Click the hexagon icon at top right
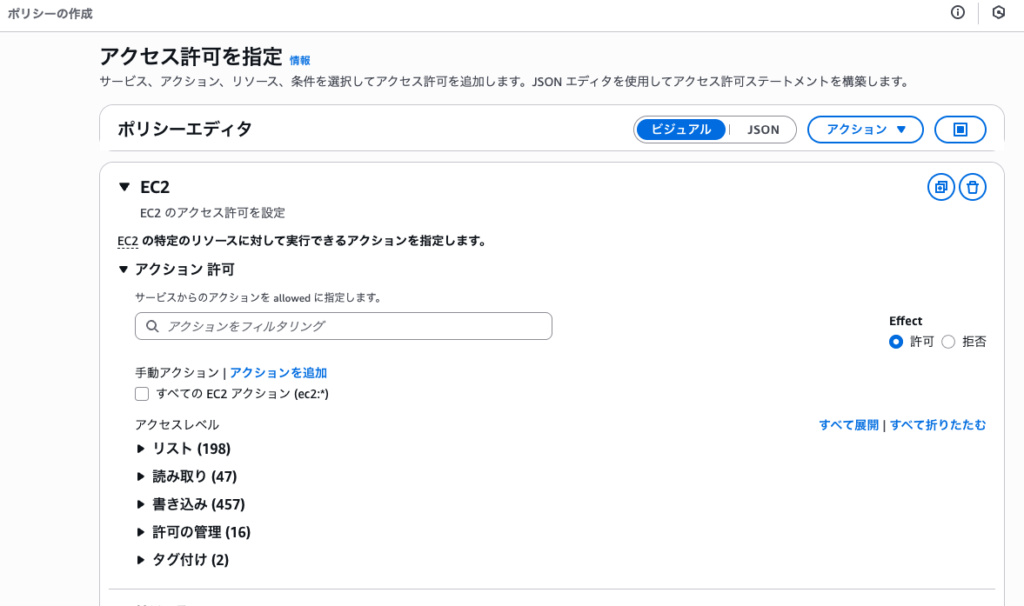Screen dimensions: 1024x606 tap(998, 13)
